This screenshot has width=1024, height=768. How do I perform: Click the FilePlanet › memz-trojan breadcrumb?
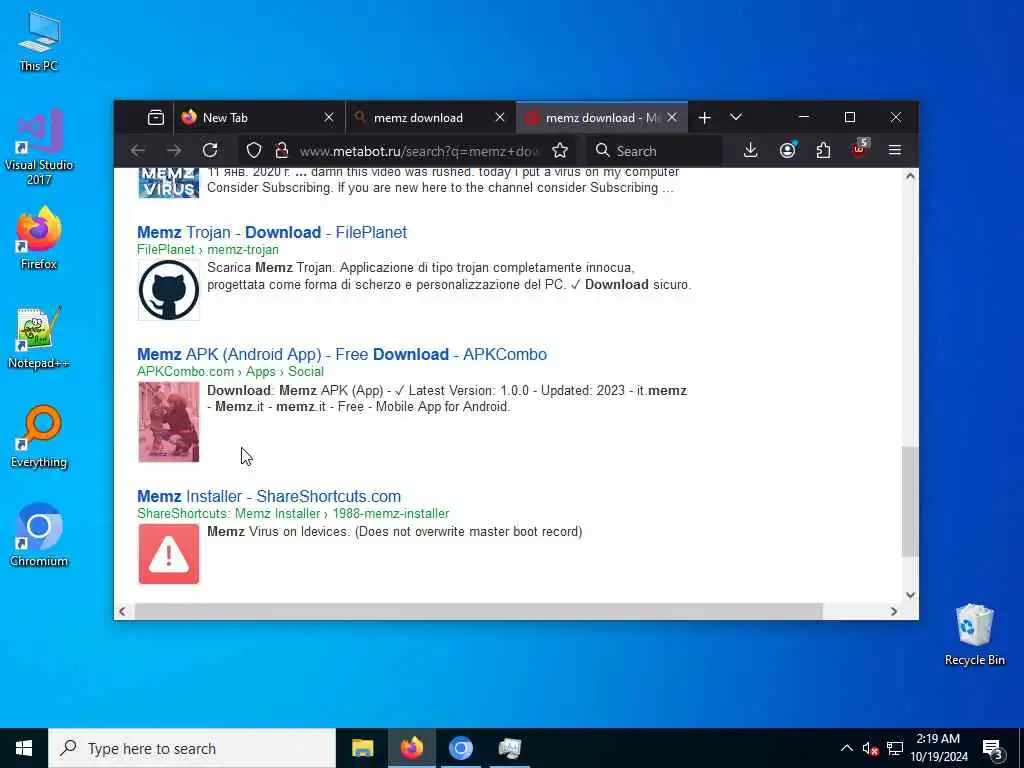(x=208, y=249)
